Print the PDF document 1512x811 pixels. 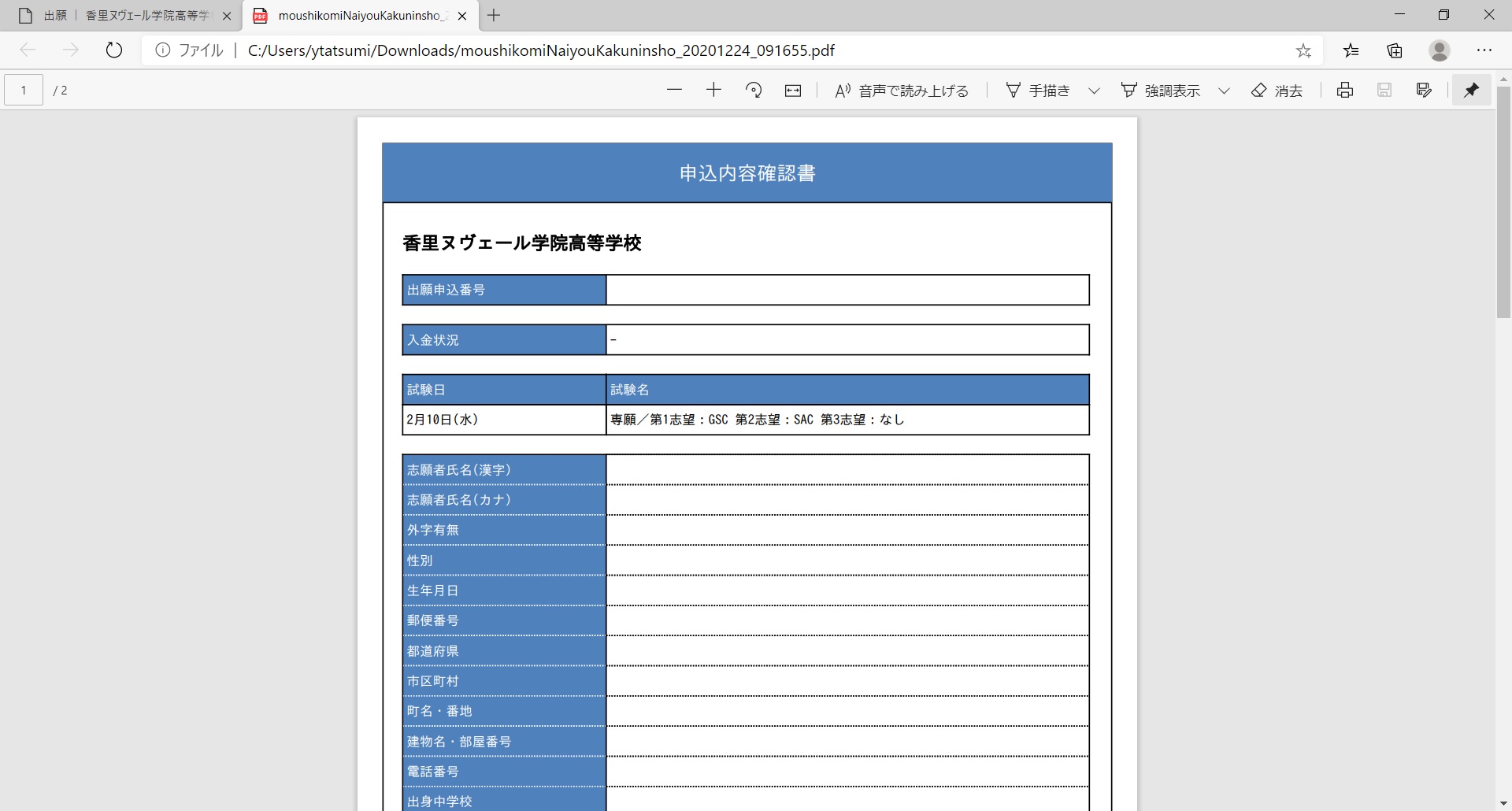pos(1345,90)
